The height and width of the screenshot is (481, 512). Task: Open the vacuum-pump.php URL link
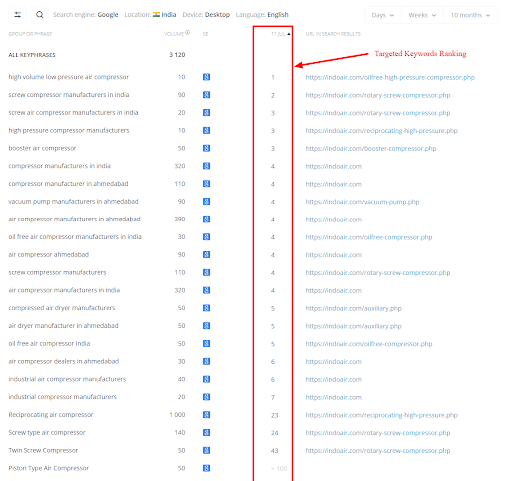coord(362,202)
